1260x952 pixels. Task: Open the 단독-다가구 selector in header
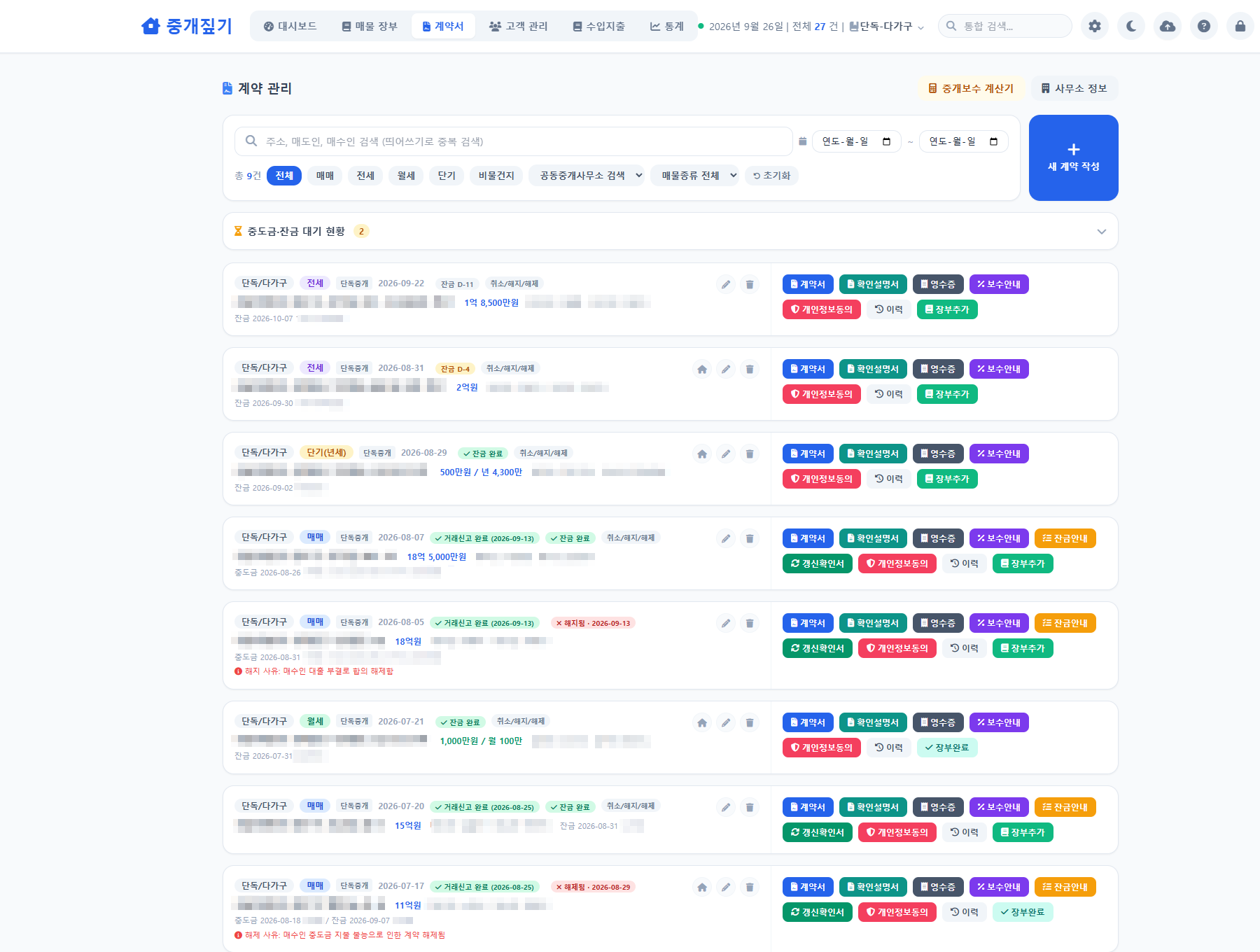coord(887,27)
